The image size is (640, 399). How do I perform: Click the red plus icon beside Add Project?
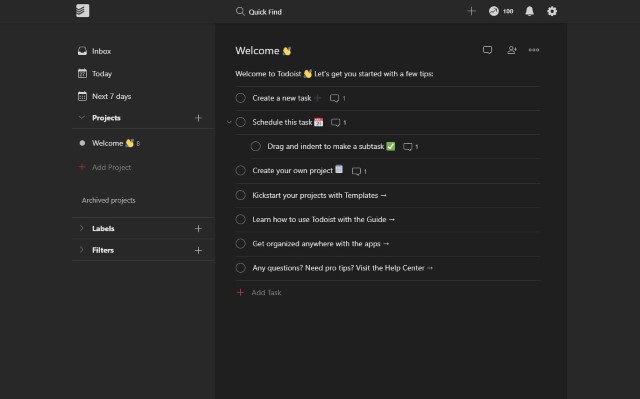pos(82,167)
